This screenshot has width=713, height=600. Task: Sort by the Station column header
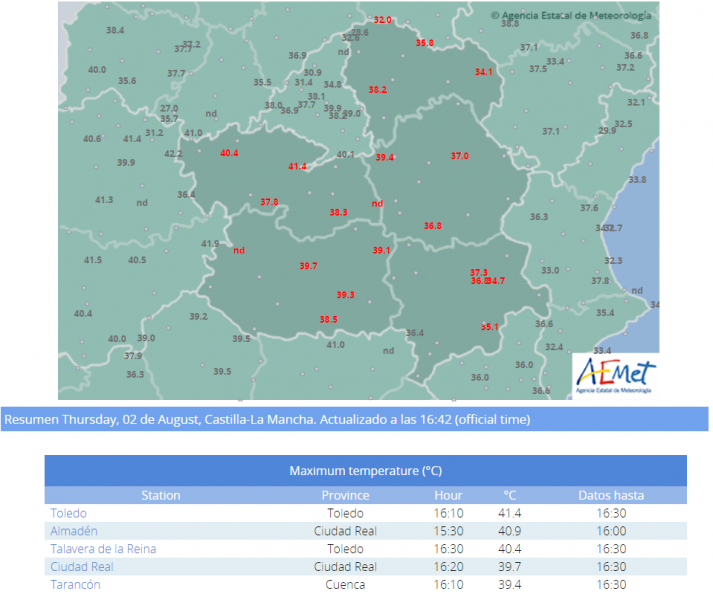[161, 495]
